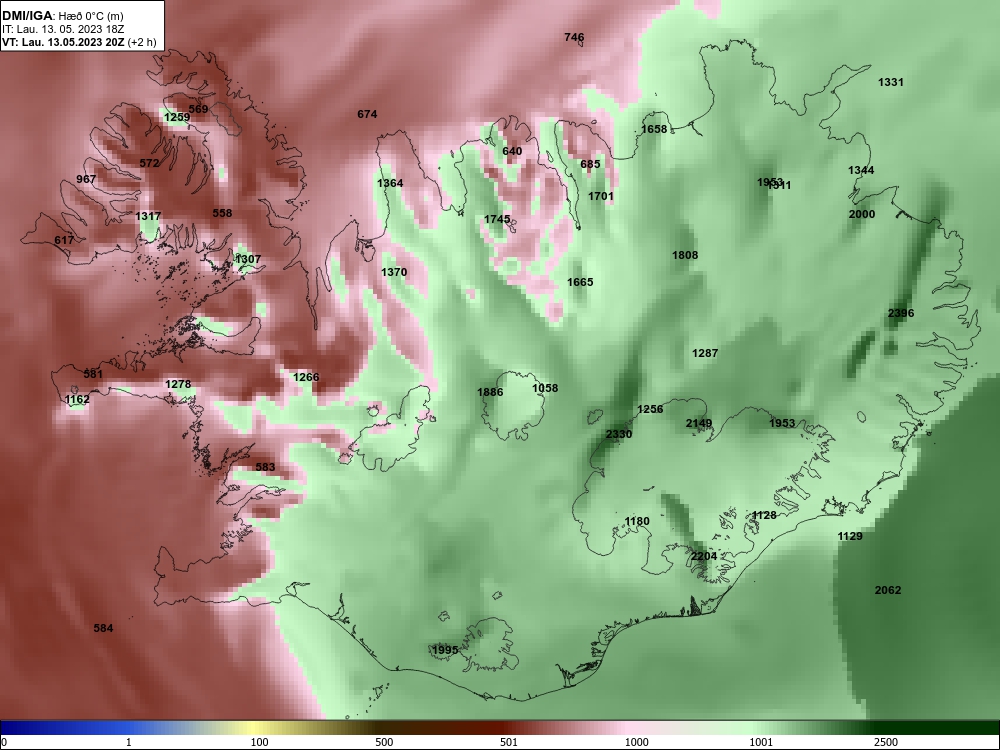Screen dimensions: 1000x750
Task: Select the 967 label
Action: 86,179
